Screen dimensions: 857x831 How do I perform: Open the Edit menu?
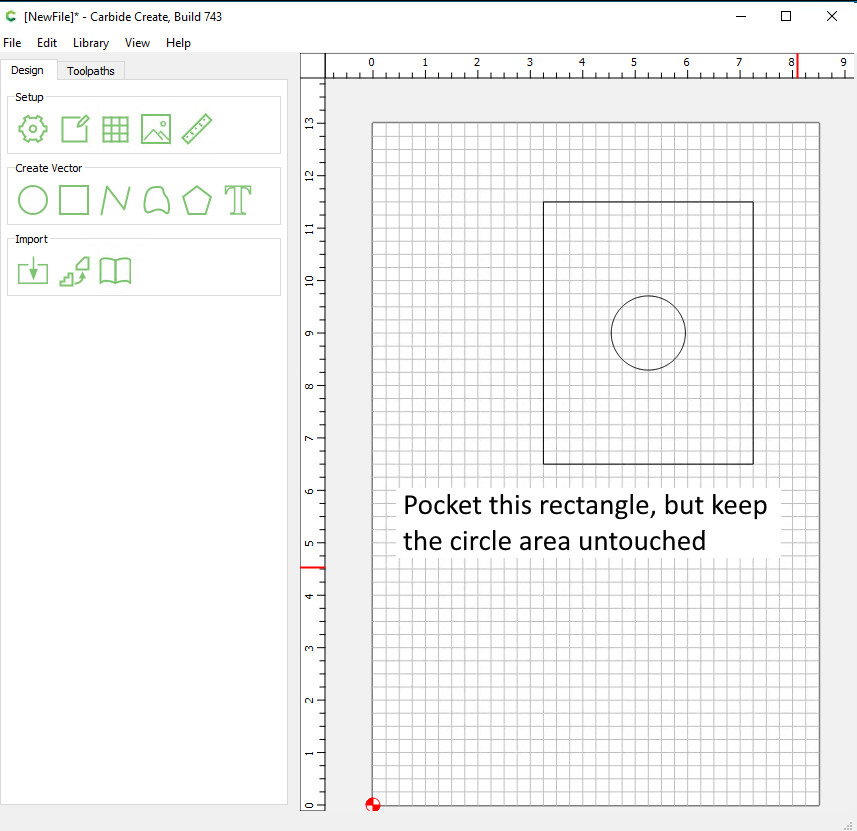(47, 43)
